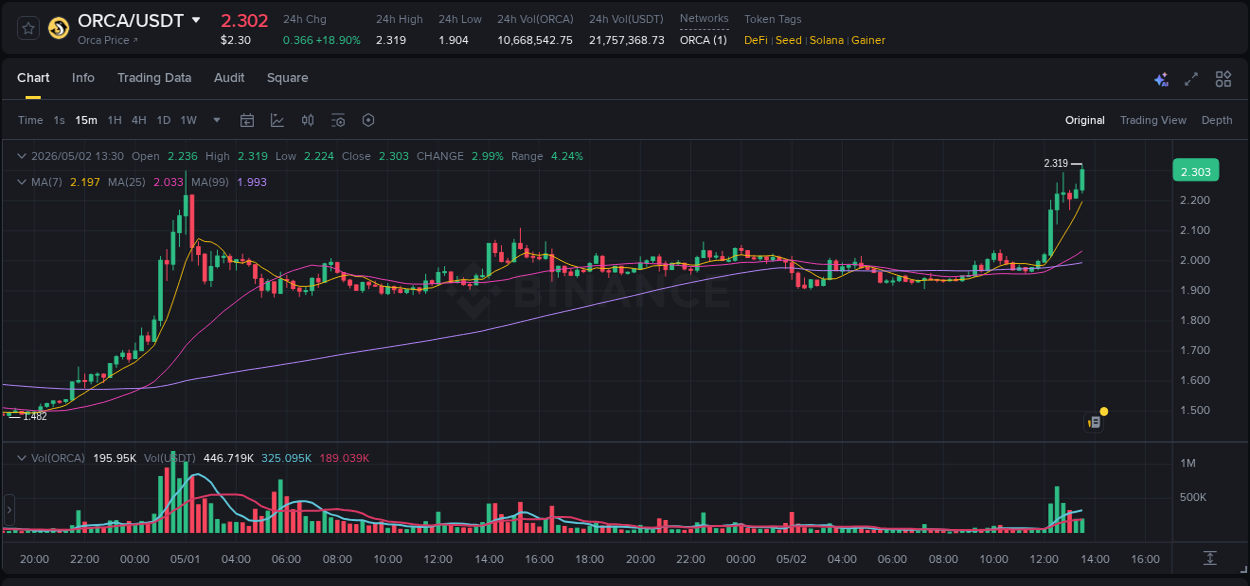Viewport: 1250px width, 586px height.
Task: Collapse the MA indicator row chevron
Action: (21, 182)
